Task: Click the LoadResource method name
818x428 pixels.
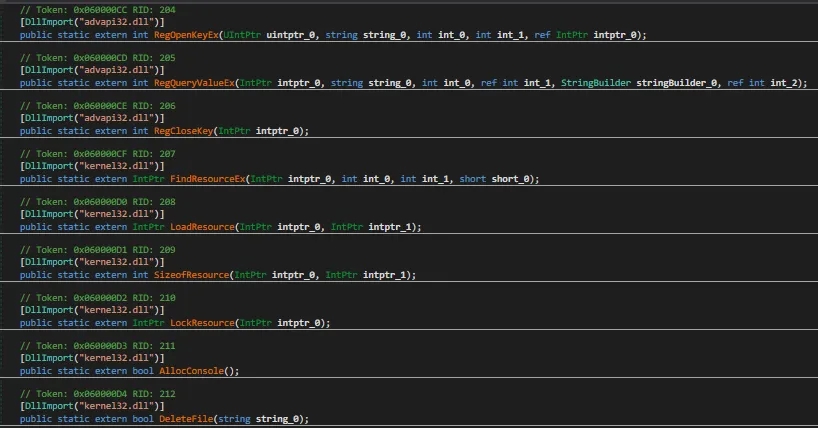Action: 202,227
